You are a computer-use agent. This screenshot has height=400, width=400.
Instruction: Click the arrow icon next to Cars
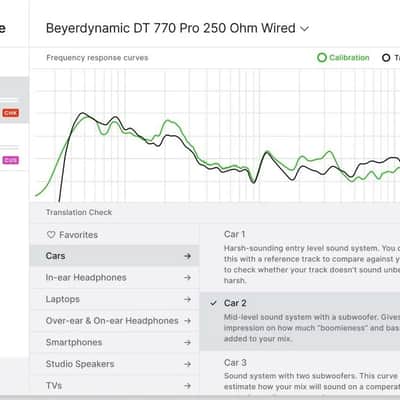[188, 256]
